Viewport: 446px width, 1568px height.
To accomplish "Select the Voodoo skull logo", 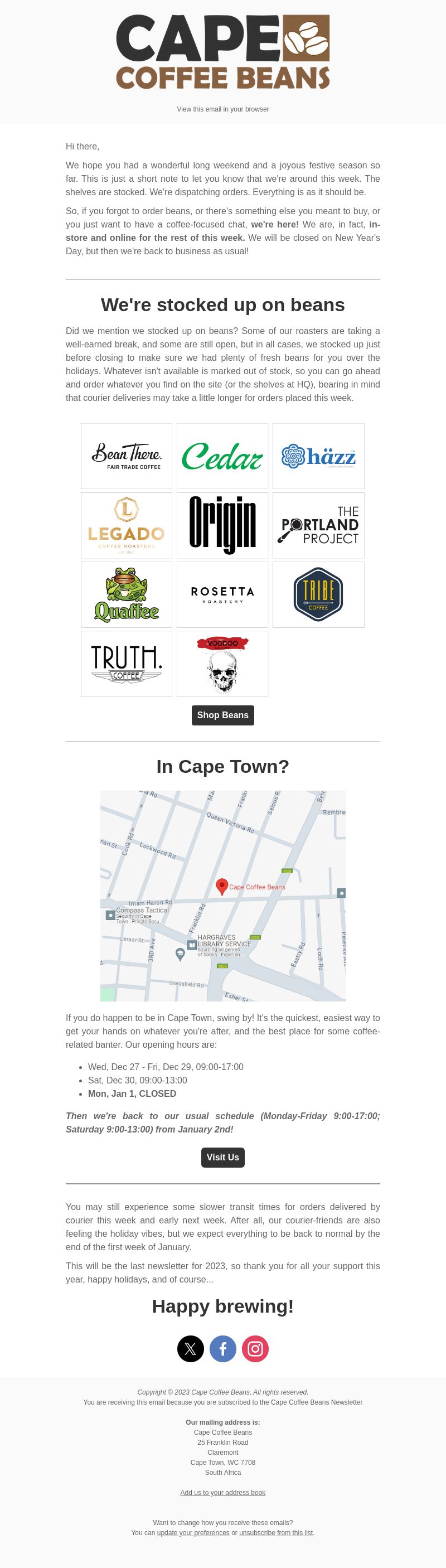I will [x=222, y=664].
